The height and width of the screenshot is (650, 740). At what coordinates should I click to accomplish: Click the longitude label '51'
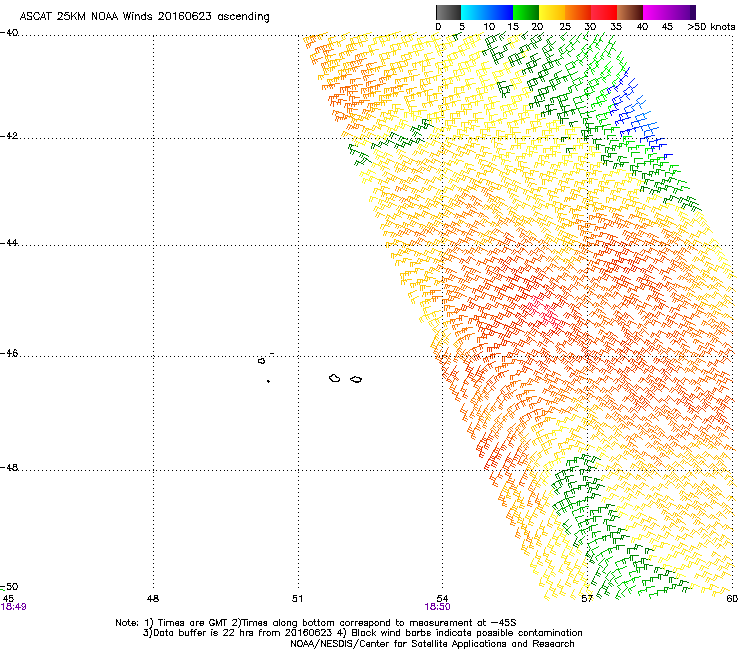297,599
